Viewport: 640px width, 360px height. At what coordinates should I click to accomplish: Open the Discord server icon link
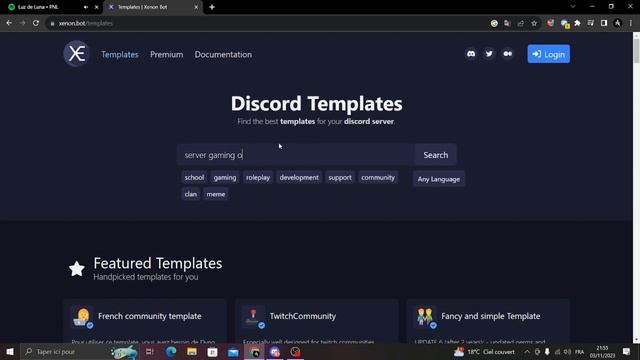click(x=471, y=54)
